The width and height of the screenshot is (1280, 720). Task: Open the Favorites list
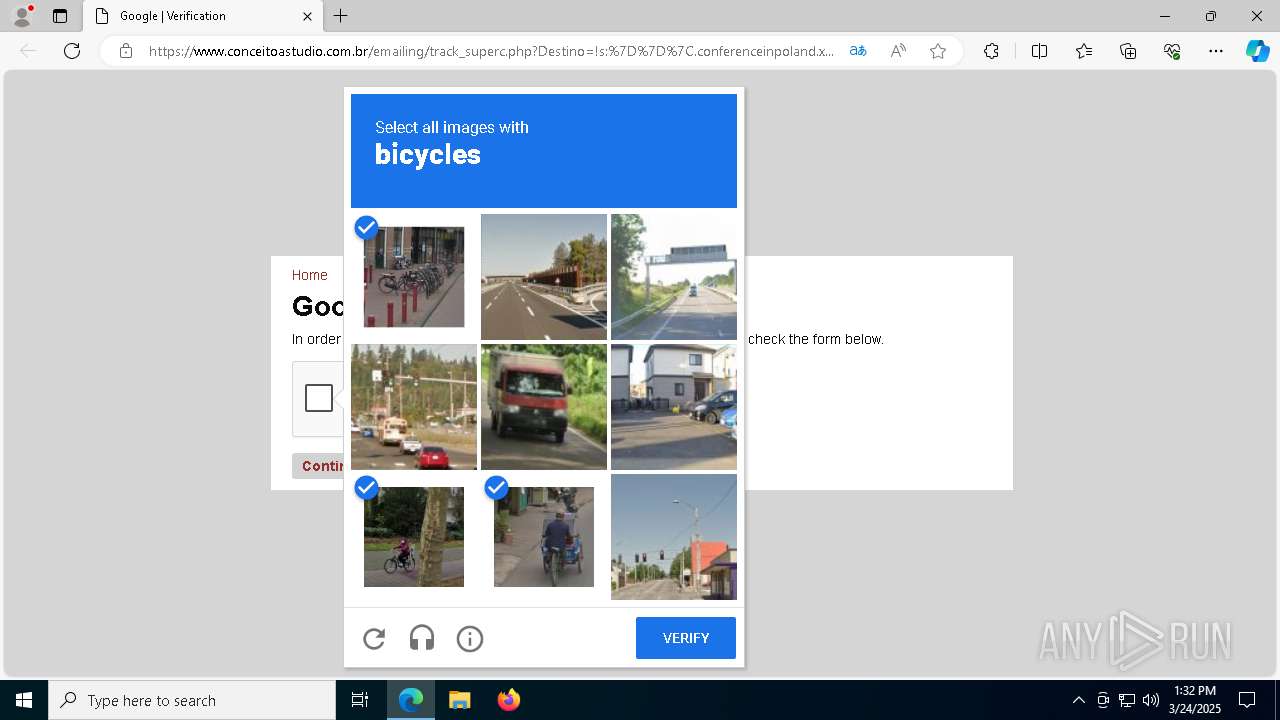1084,51
